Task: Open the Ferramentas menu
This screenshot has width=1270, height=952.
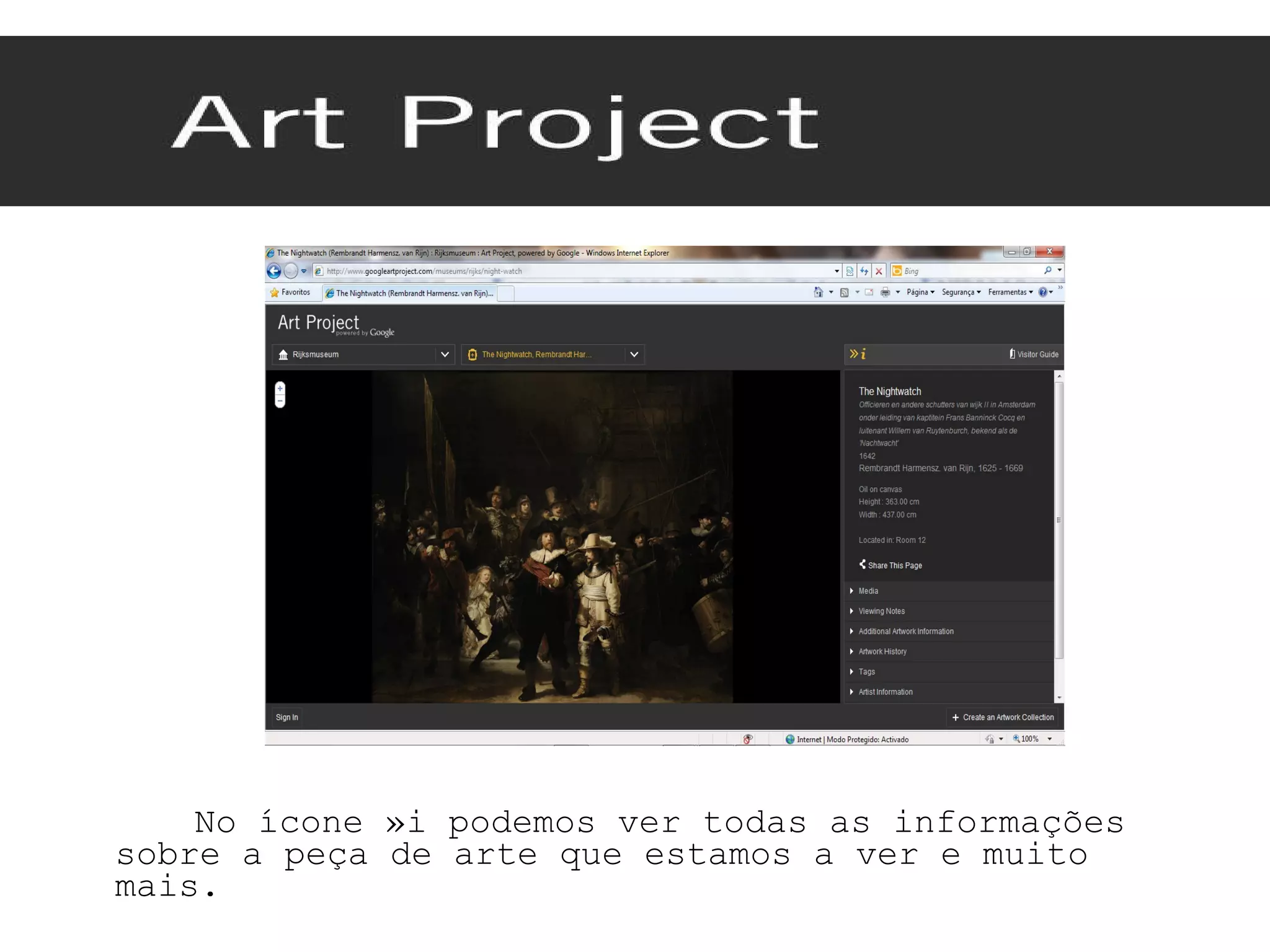Action: coord(1010,292)
